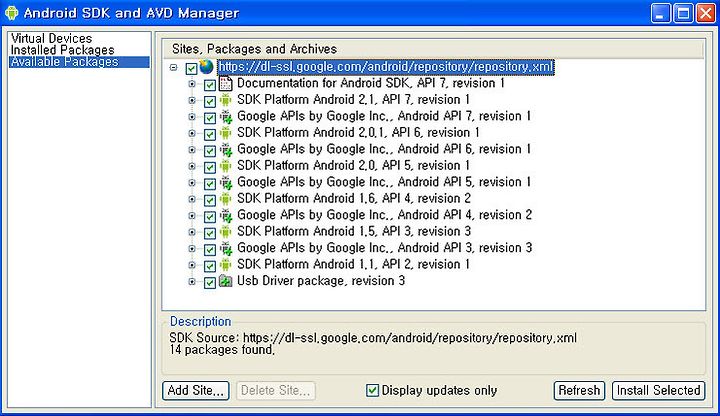
Task: Expand SDK Platform Android 2.1 node
Action: [x=192, y=100]
